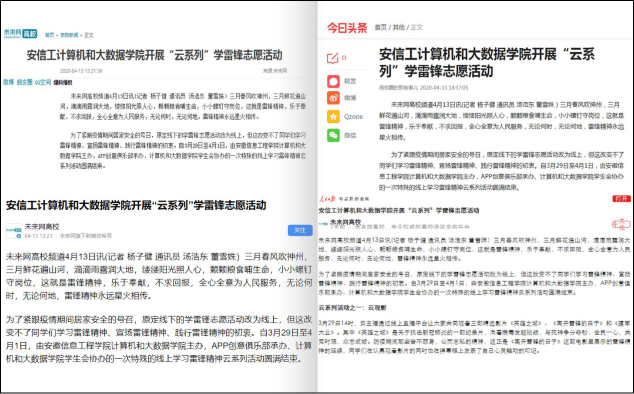Share to 朋友圈 link
634x394 pixels.
[24, 82]
